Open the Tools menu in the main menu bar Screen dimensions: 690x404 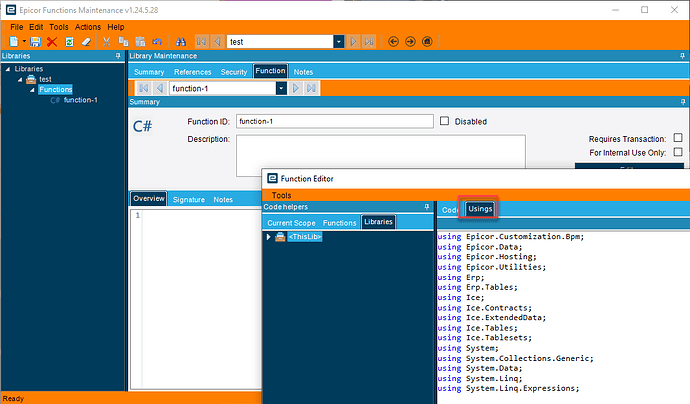[59, 27]
